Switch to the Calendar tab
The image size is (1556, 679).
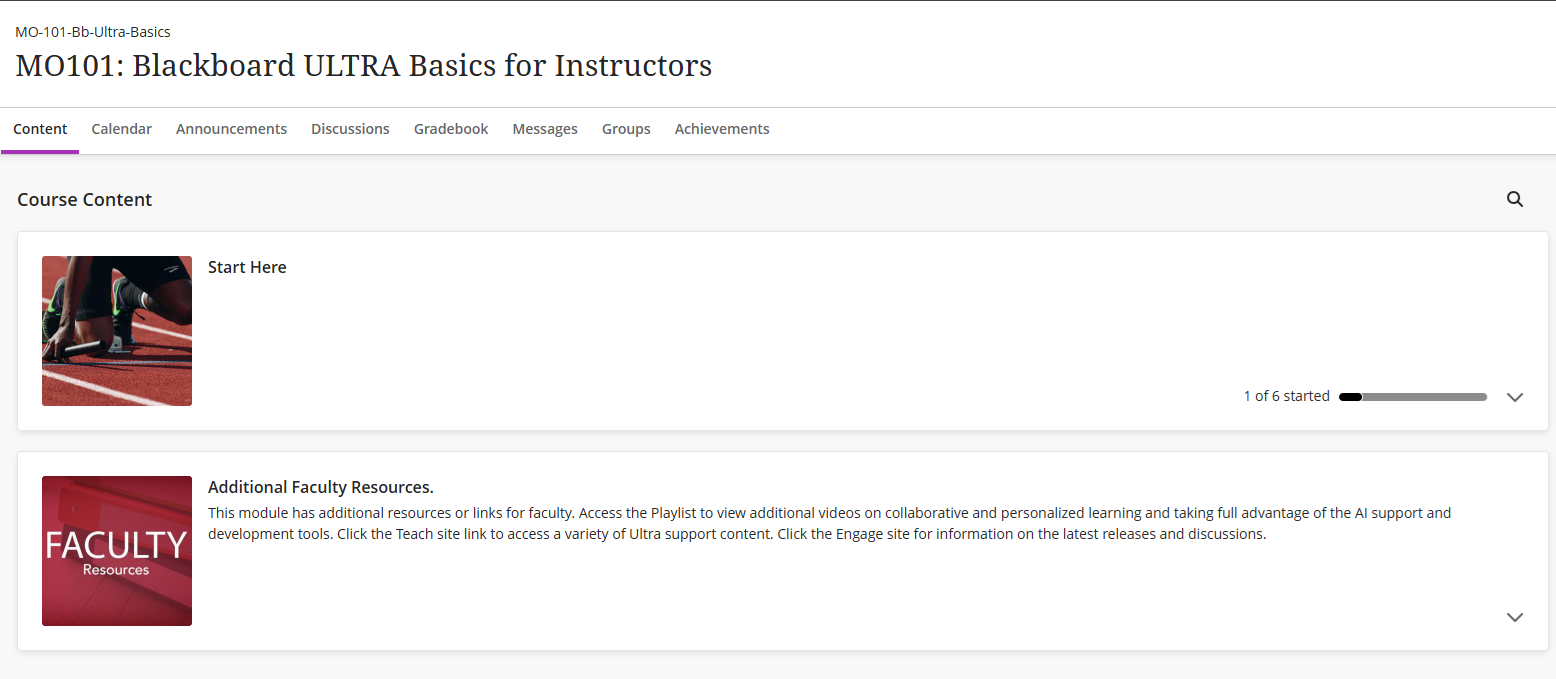122,129
